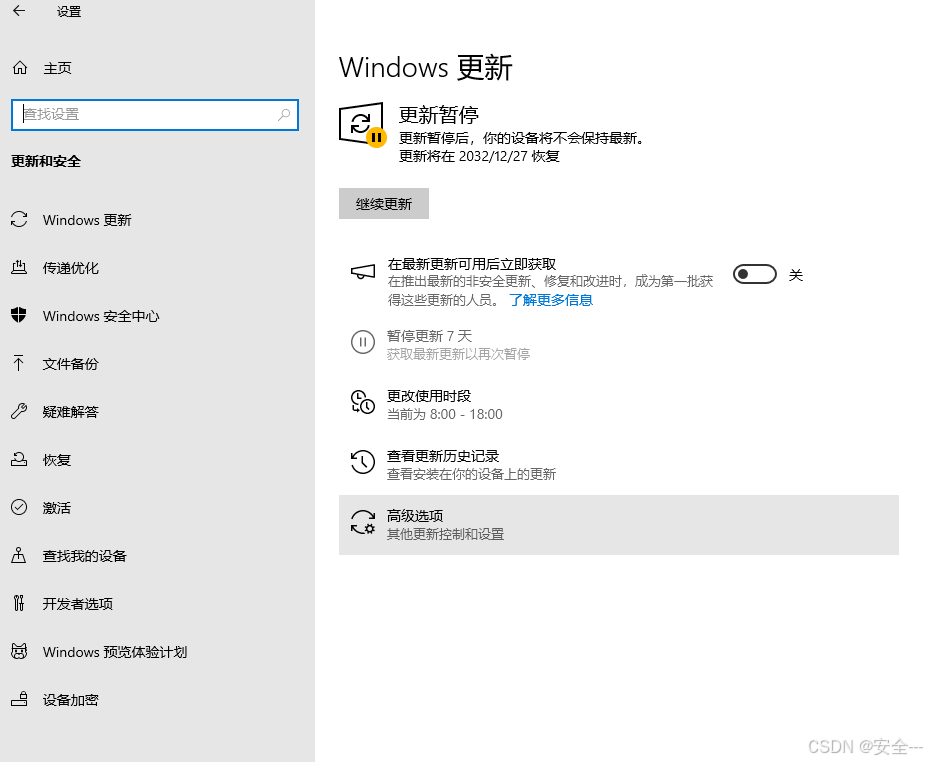Select the 恢复 icon
Image resolution: width=927 pixels, height=762 pixels.
[x=19, y=459]
